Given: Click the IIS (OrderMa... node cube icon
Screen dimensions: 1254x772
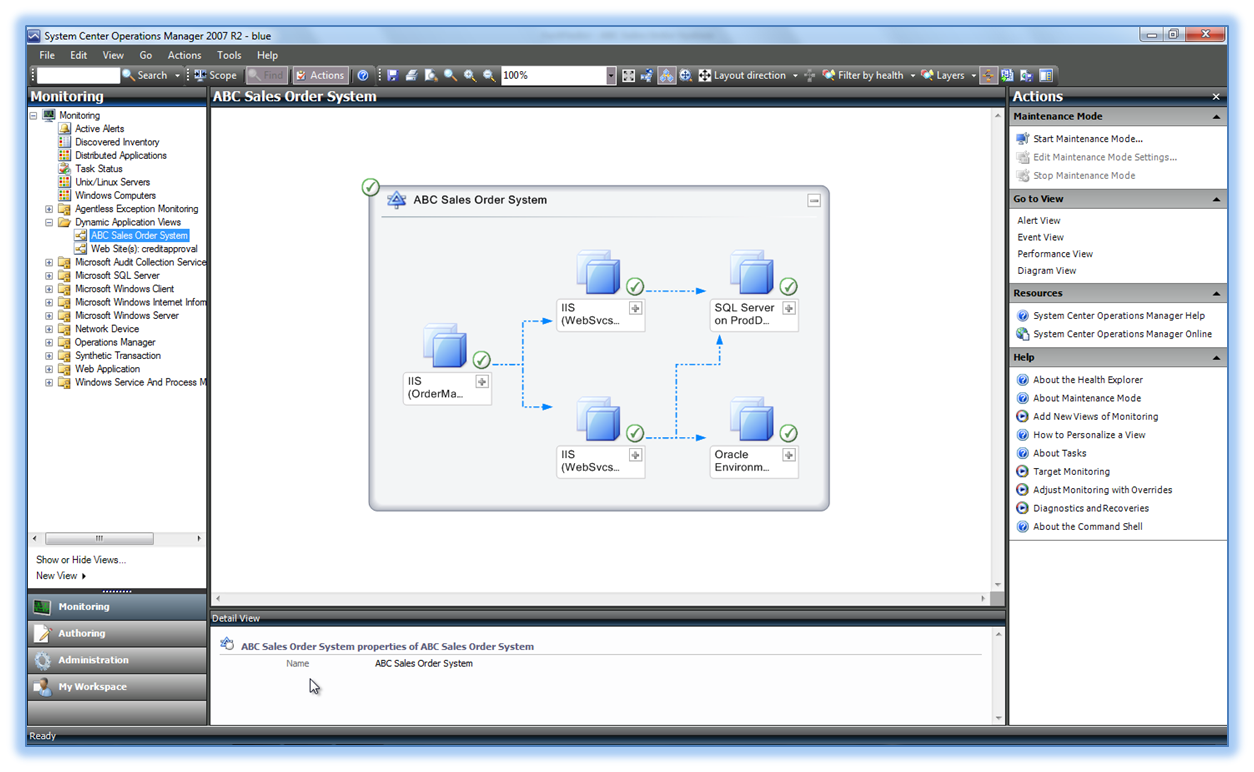Looking at the screenshot, I should 445,346.
